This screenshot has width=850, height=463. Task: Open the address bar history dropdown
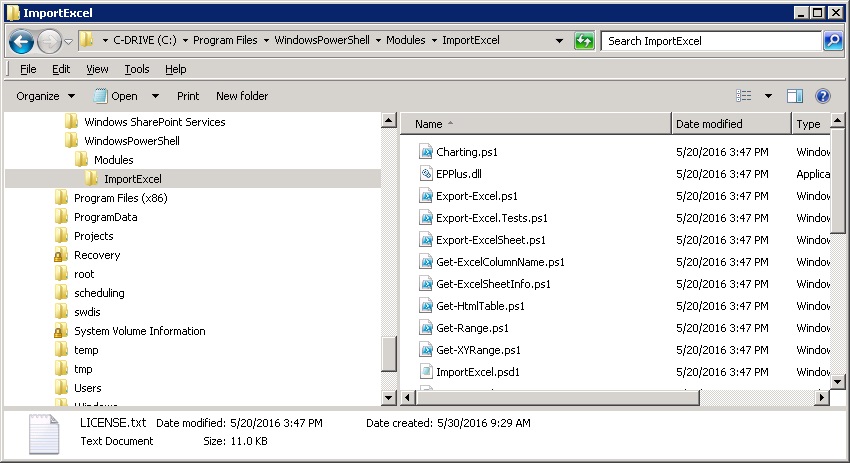559,41
